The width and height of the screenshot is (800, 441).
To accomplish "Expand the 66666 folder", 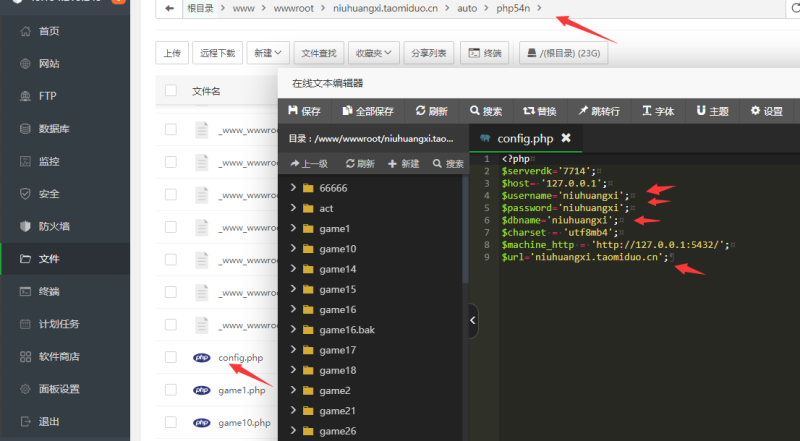I will [x=293, y=187].
